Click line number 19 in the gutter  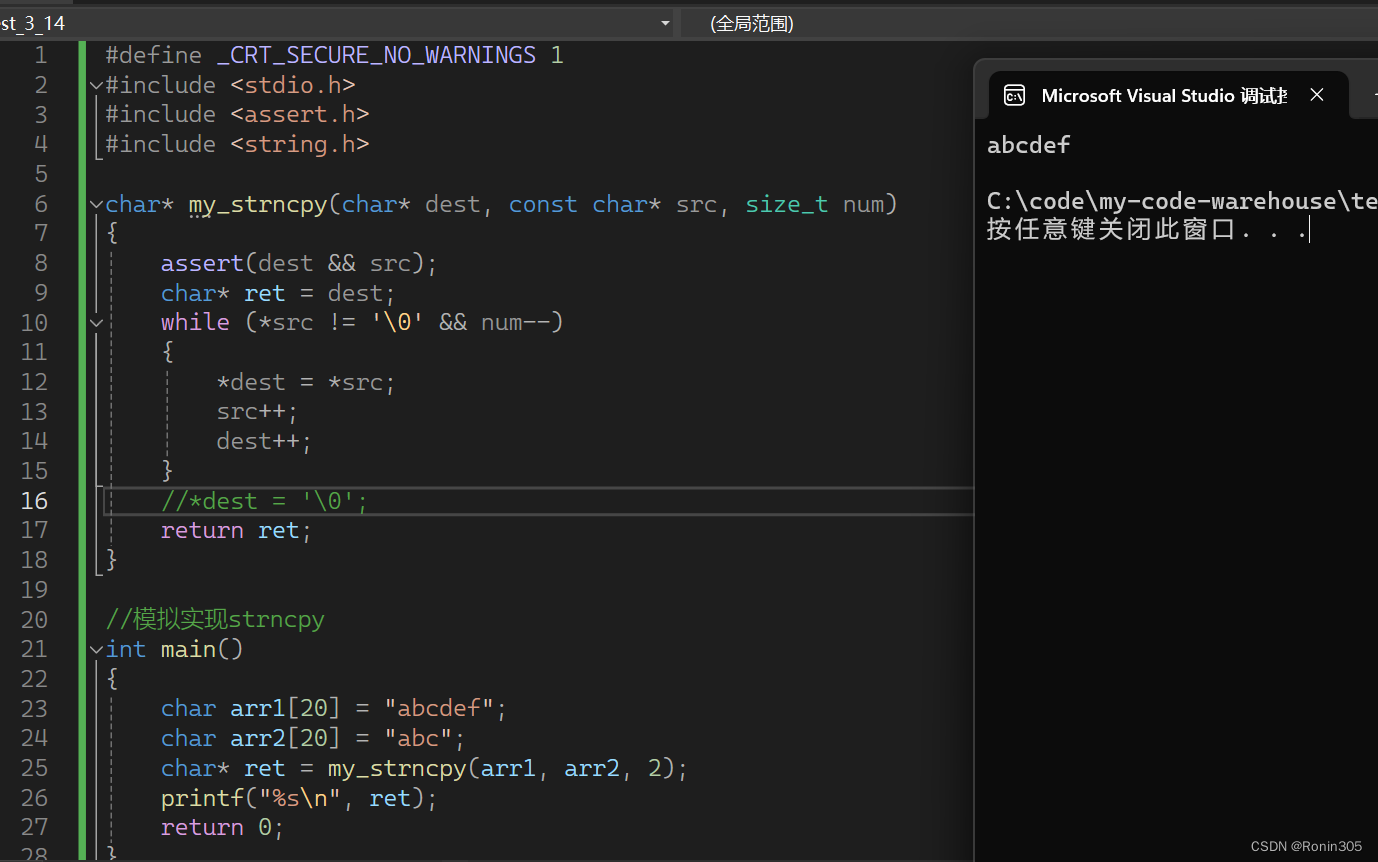[x=34, y=589]
